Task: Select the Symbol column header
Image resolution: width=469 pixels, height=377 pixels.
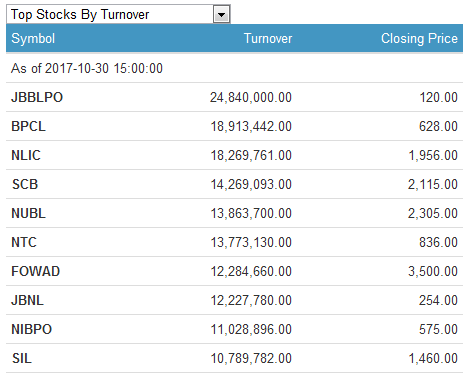Action: click(33, 38)
